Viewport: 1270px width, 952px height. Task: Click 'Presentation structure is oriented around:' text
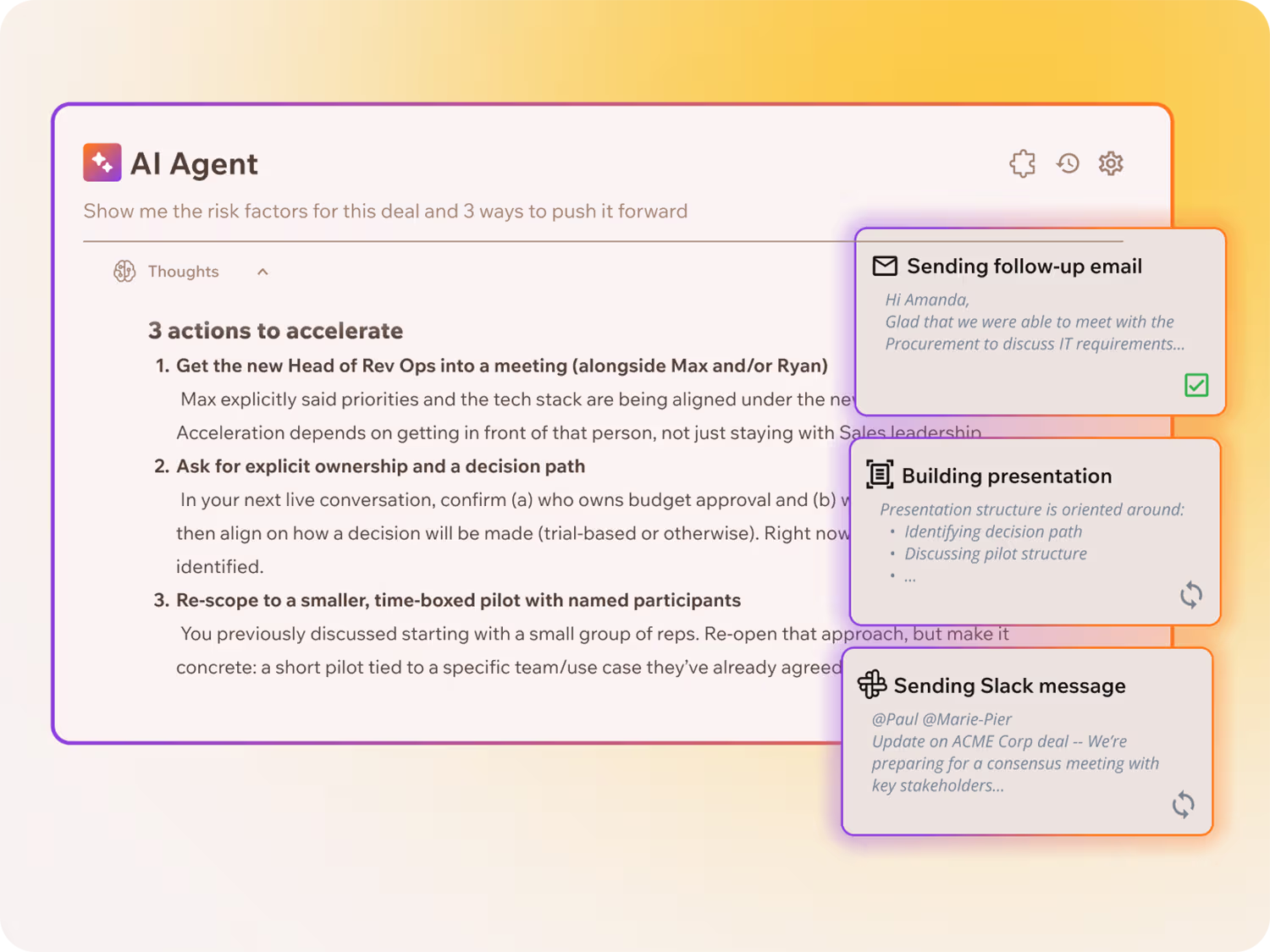pos(1032,509)
